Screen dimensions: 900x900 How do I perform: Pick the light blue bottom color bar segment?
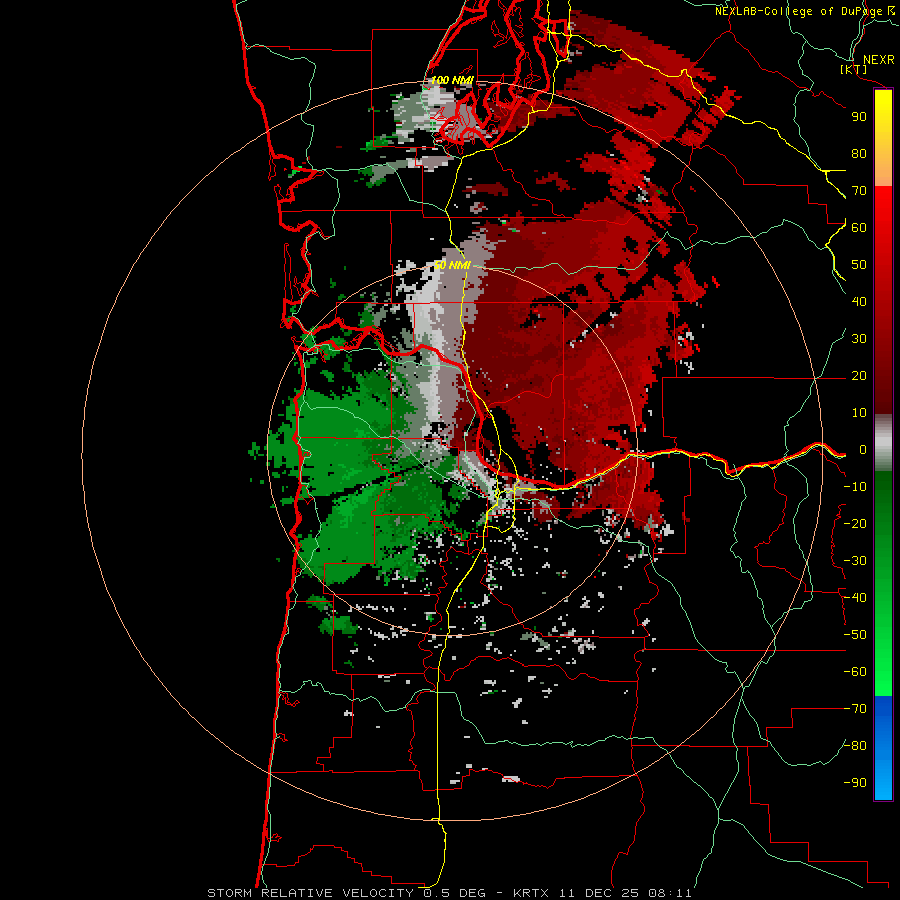click(x=883, y=779)
